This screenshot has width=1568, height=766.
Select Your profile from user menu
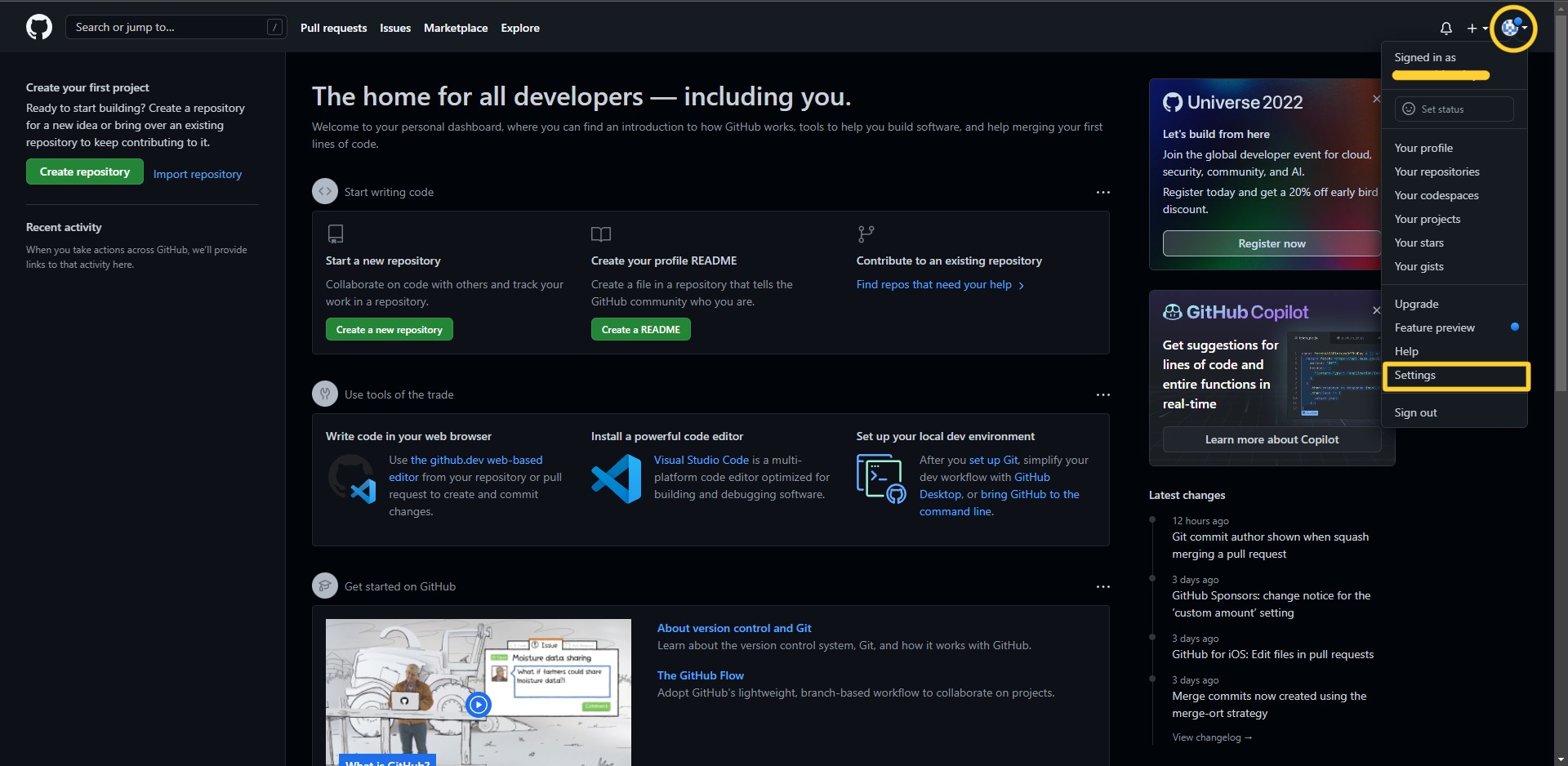click(x=1454, y=148)
